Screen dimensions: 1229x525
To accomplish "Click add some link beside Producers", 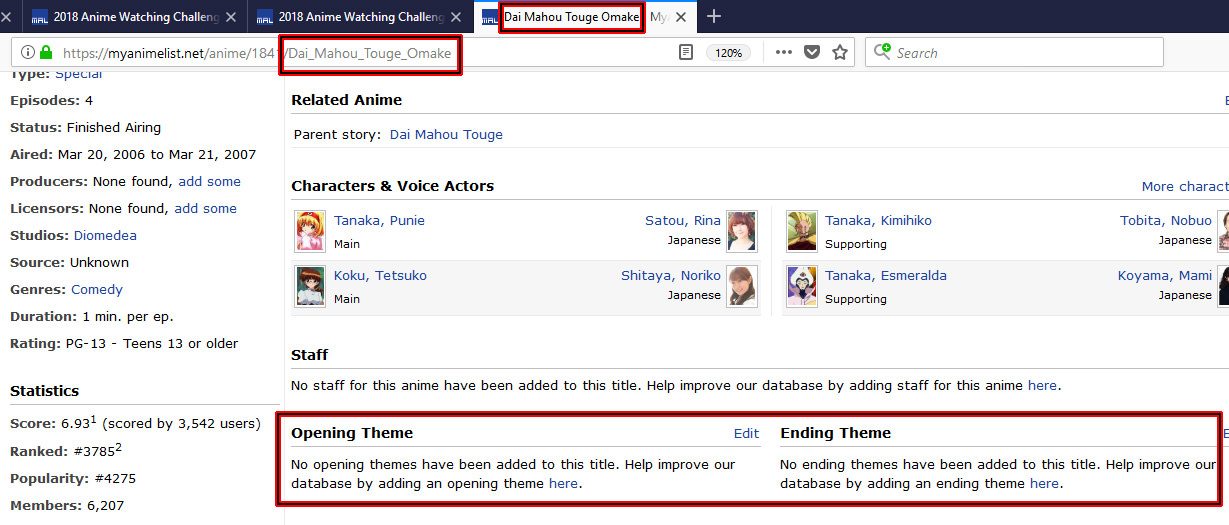I will tap(209, 181).
